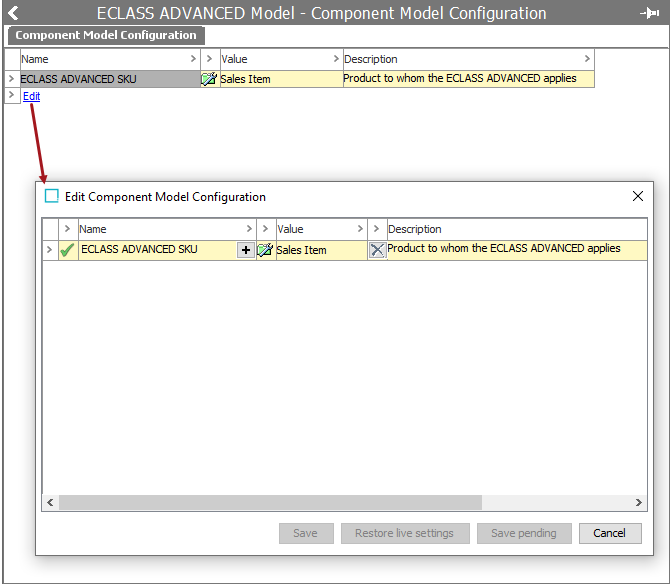Open the Value column chevron in the main table
This screenshot has height=584, width=670.
click(336, 59)
